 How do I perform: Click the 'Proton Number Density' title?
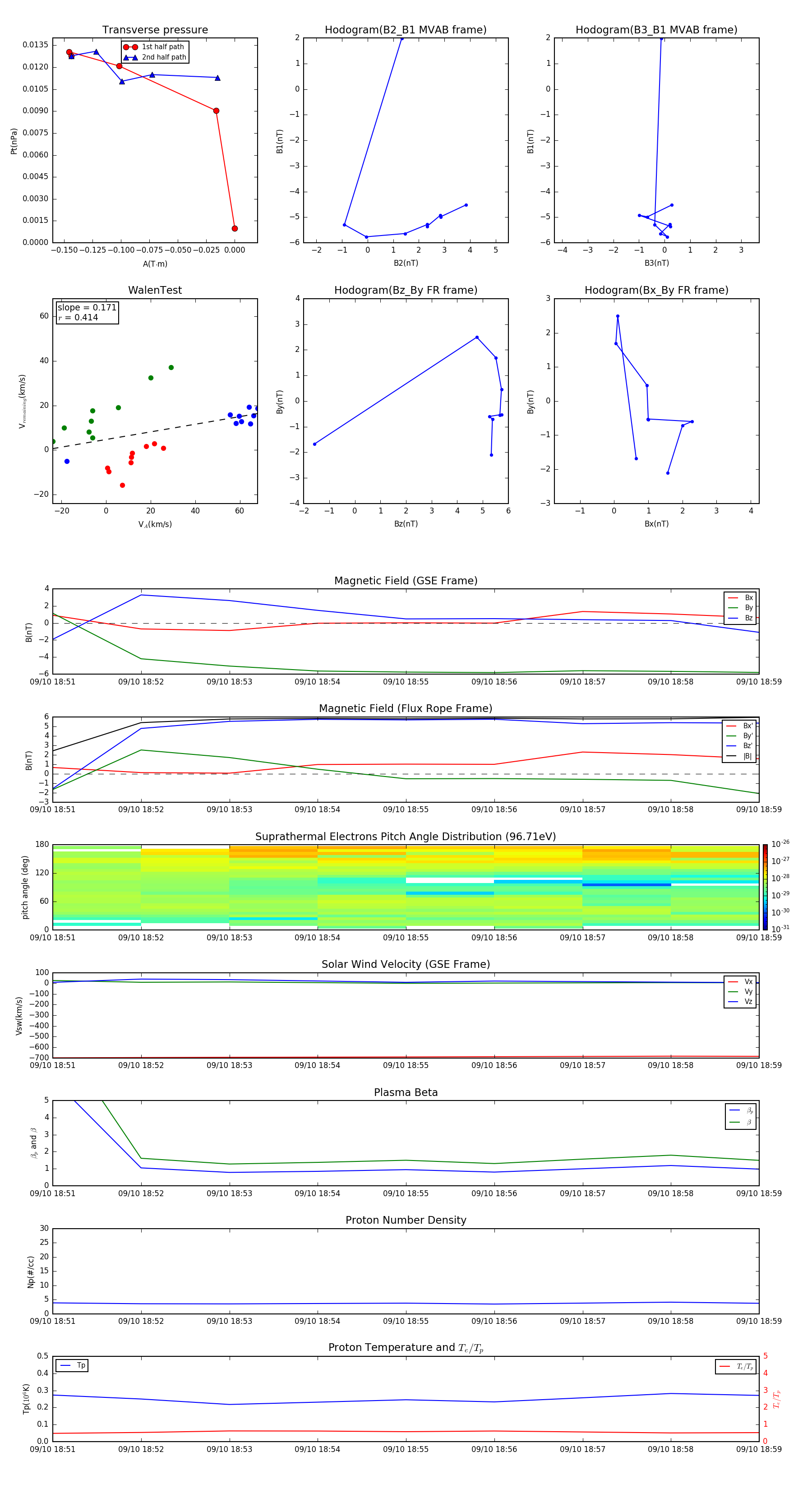coord(406,1220)
